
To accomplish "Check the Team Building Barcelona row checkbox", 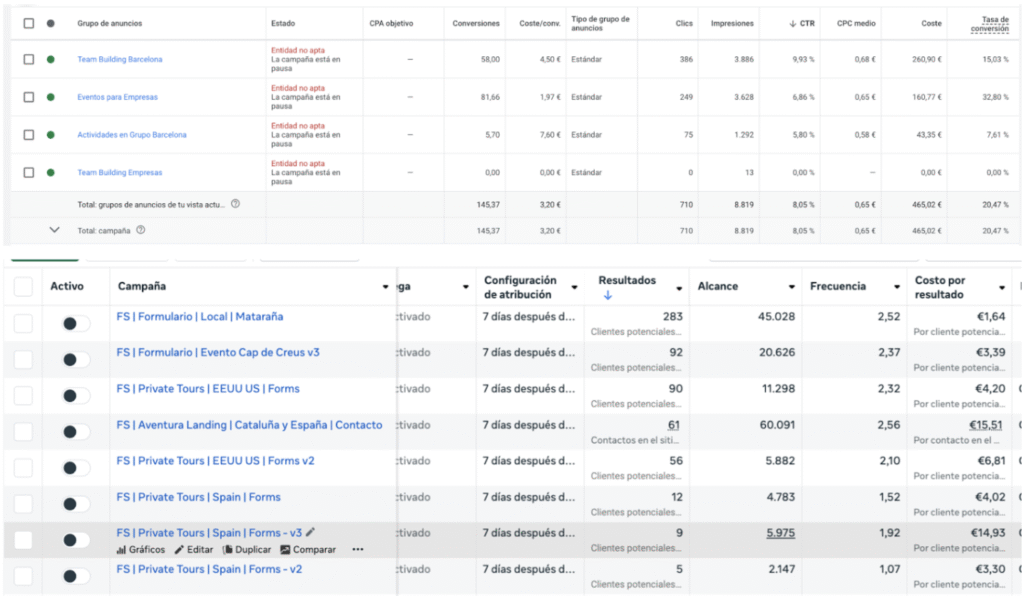I will pyautogui.click(x=28, y=59).
